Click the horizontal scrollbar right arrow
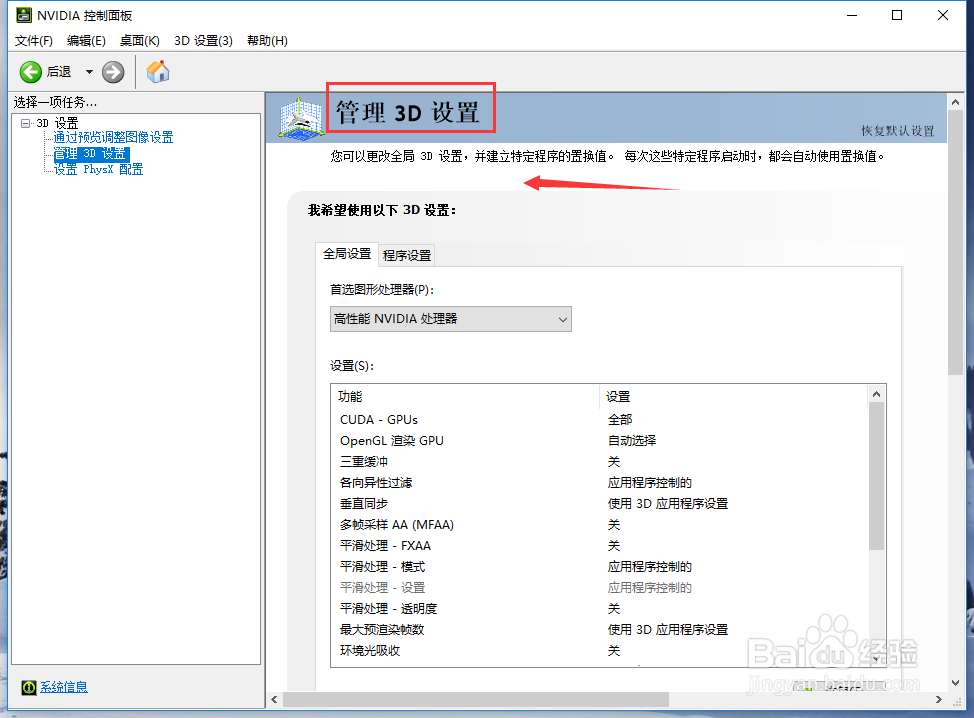Screen dimensions: 974x718 [939, 699]
